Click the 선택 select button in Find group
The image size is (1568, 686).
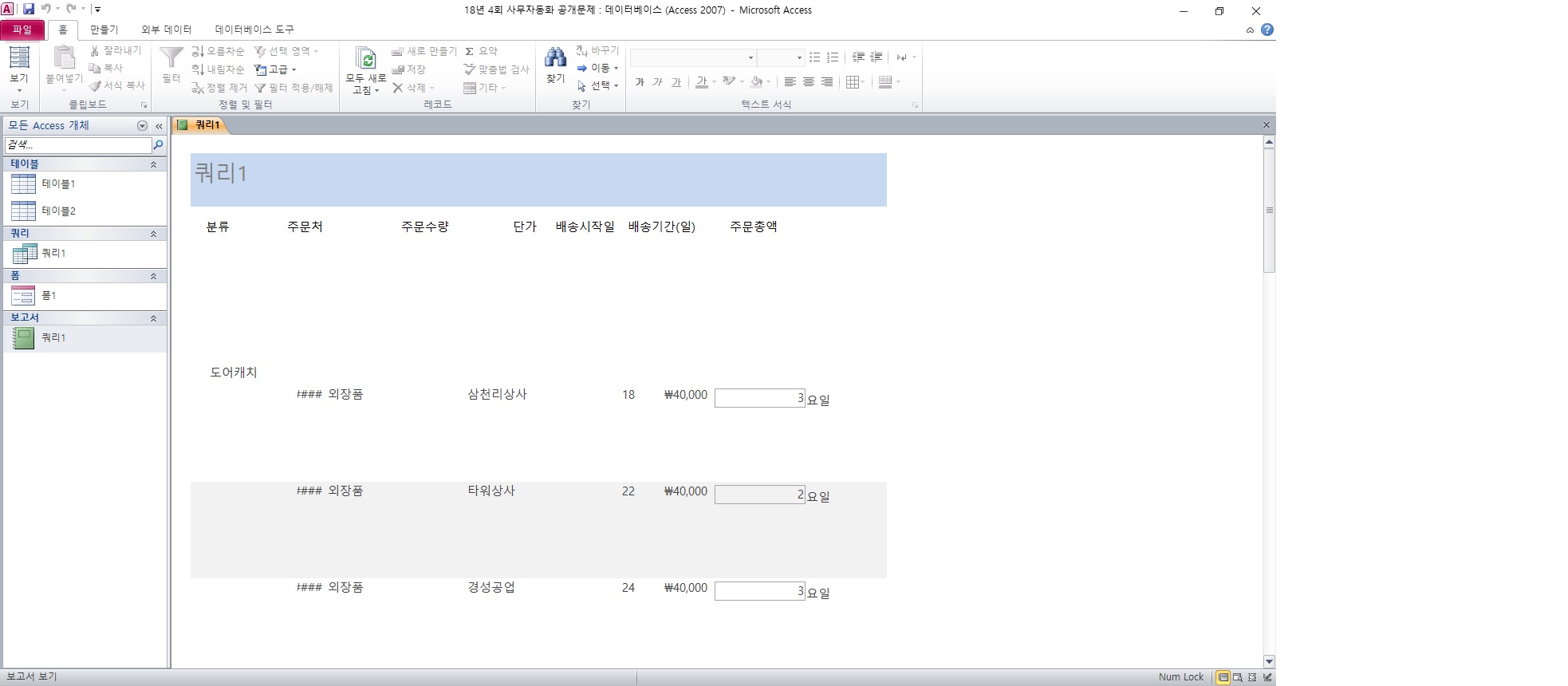click(x=598, y=85)
